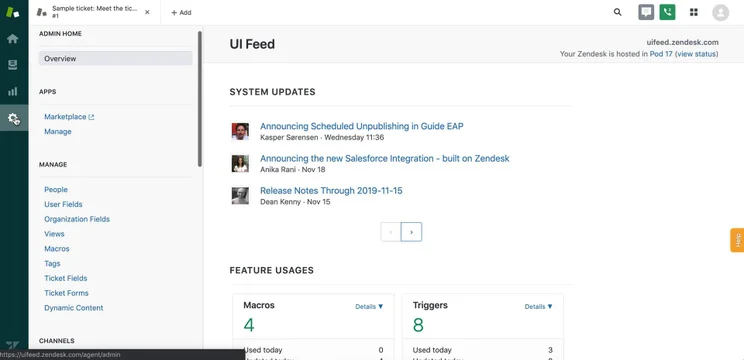Screen dimensions: 744x360
Task: Open the Zendesk products grid icon
Action: (x=694, y=12)
